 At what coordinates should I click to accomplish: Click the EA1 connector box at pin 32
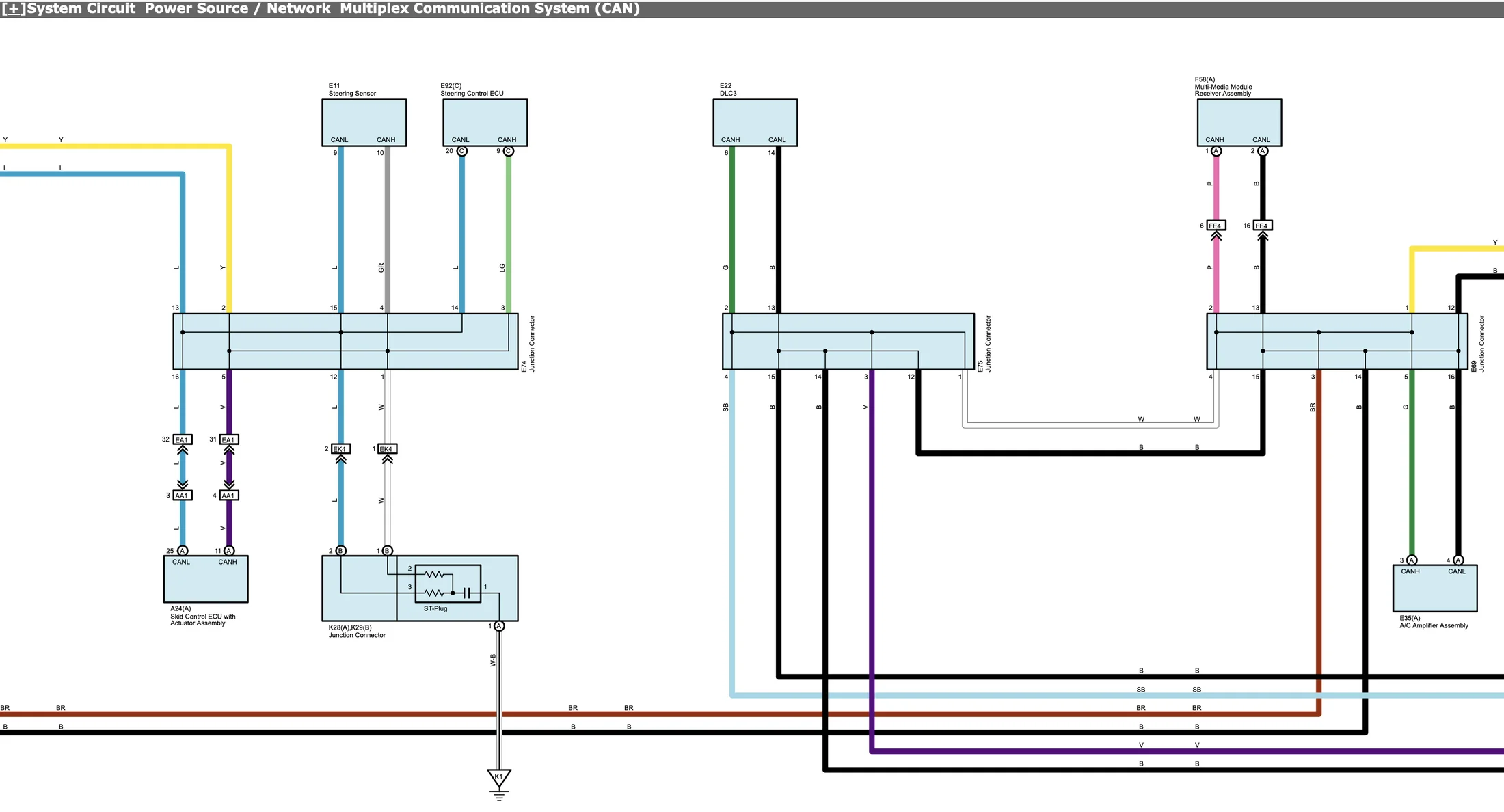click(x=183, y=439)
